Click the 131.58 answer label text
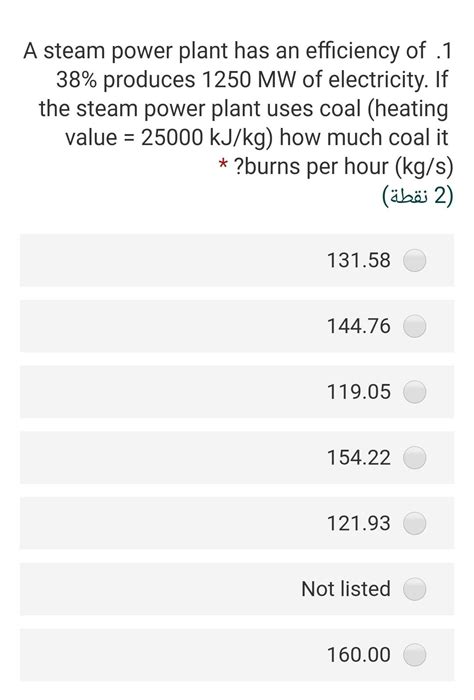The width and height of the screenshot is (474, 700). tap(359, 260)
